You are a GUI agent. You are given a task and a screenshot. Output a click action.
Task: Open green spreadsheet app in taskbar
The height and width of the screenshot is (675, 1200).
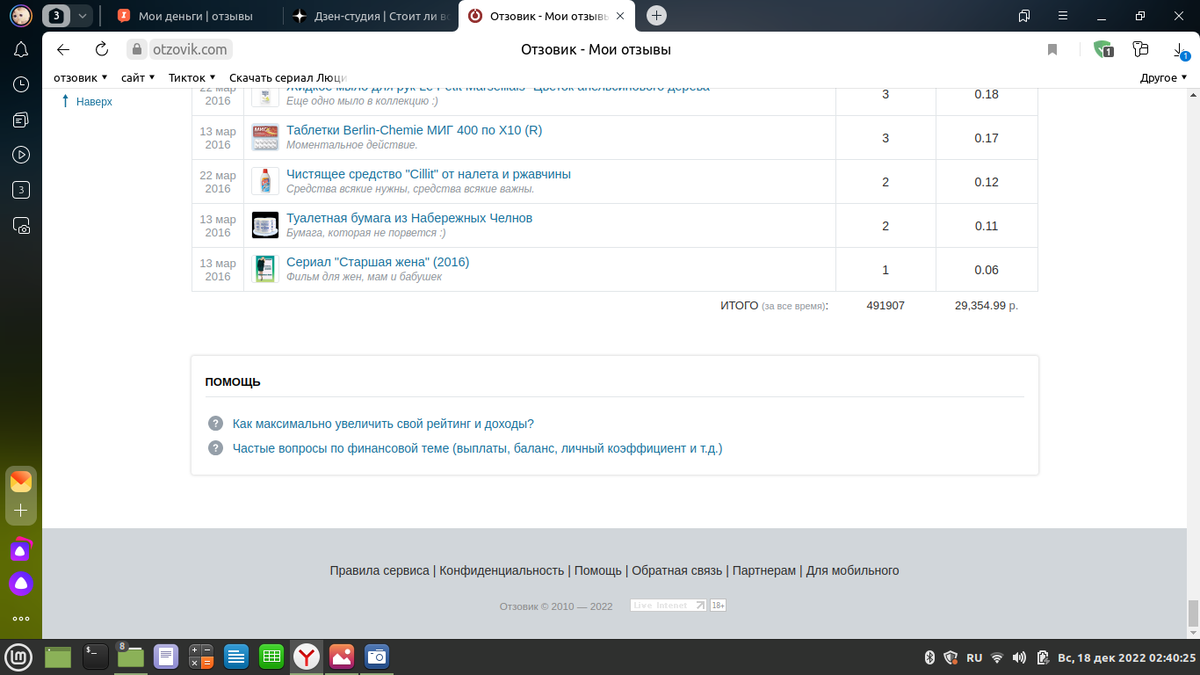(270, 657)
